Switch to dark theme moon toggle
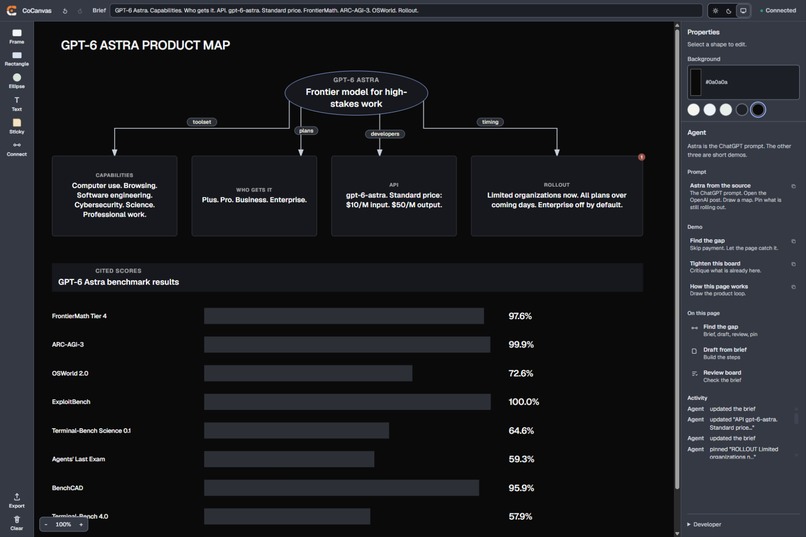The image size is (806, 537). (729, 11)
